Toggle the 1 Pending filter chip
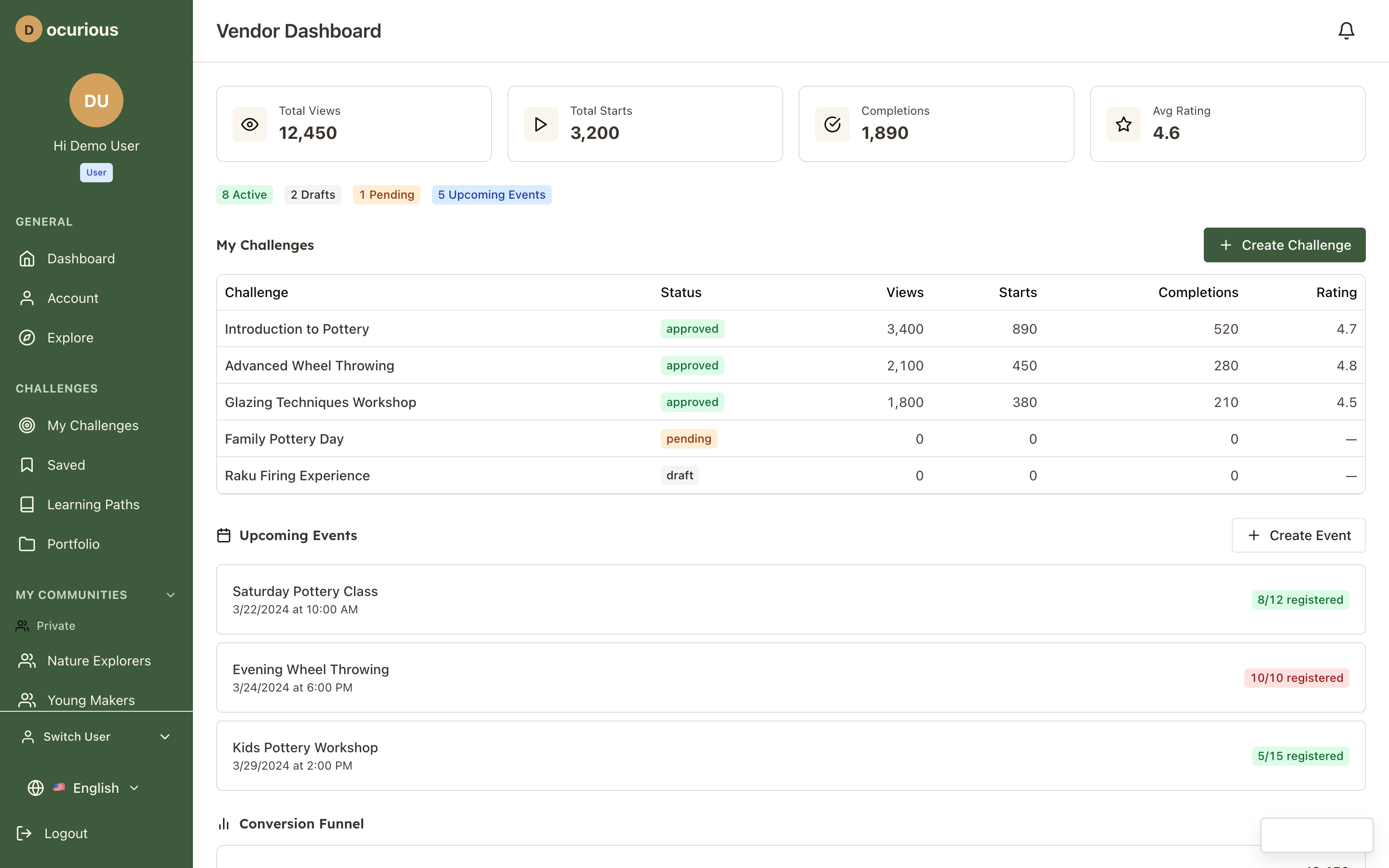This screenshot has height=868, width=1389. point(386,195)
